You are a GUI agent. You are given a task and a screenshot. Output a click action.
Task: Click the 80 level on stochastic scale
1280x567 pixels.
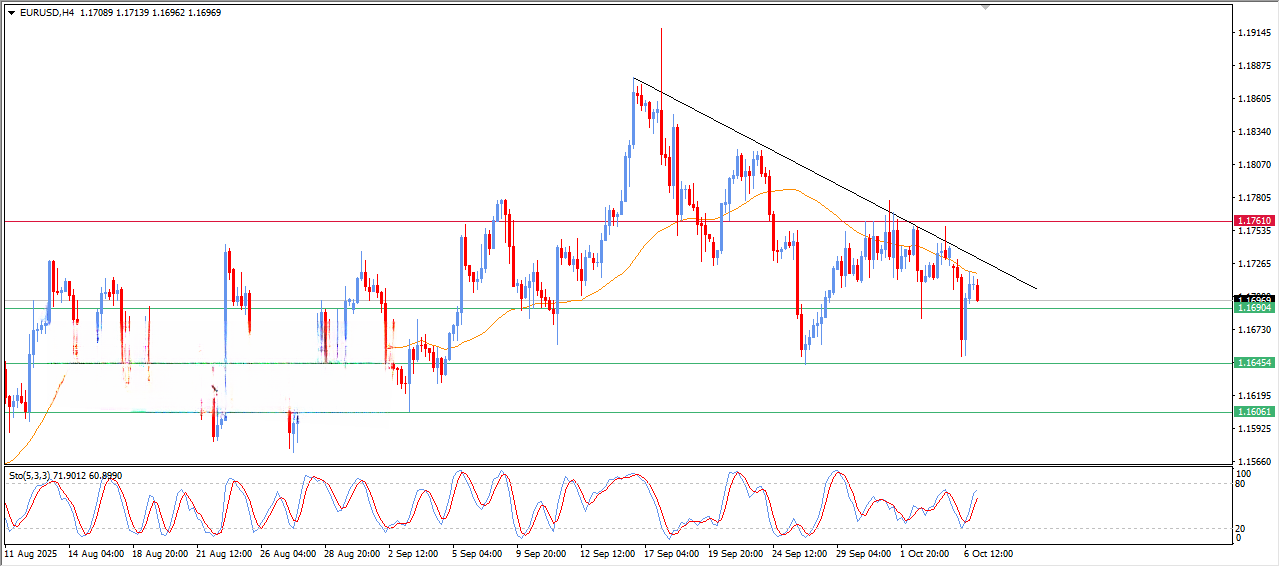(1242, 484)
